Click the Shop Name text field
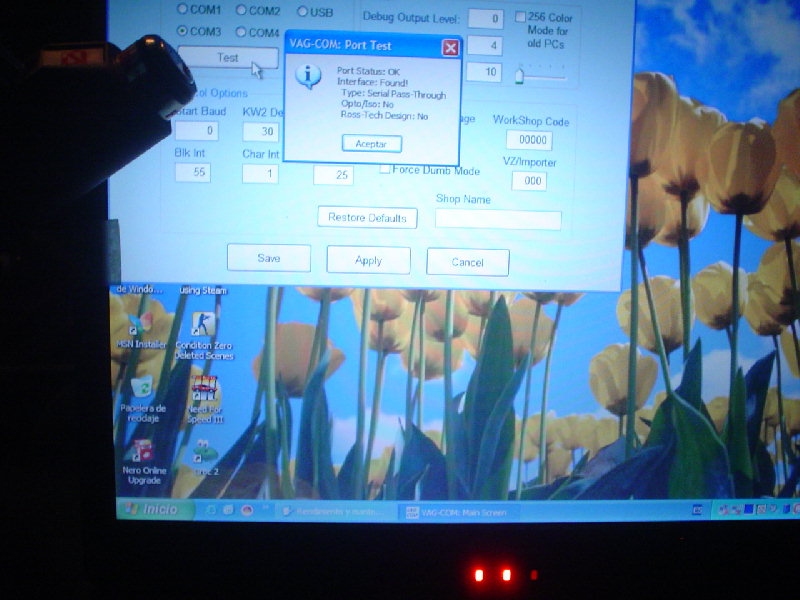Screen dimensions: 800x600 click(x=498, y=219)
